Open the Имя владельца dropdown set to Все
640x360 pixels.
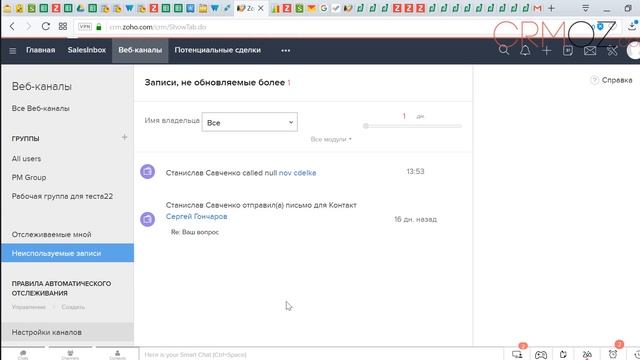[249, 122]
